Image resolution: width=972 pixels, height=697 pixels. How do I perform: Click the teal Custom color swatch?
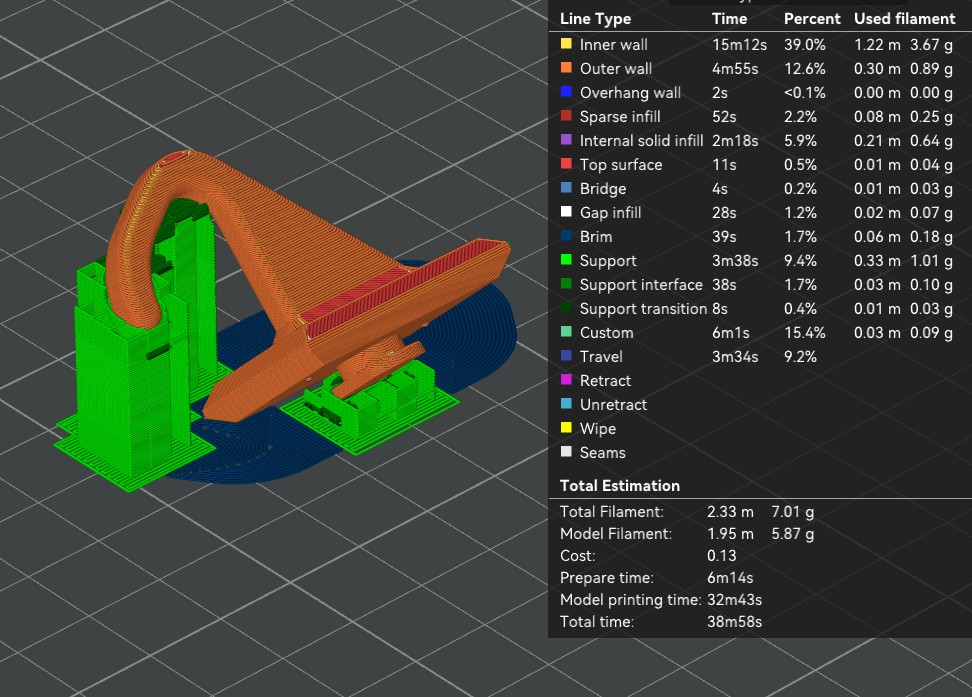[x=566, y=332]
